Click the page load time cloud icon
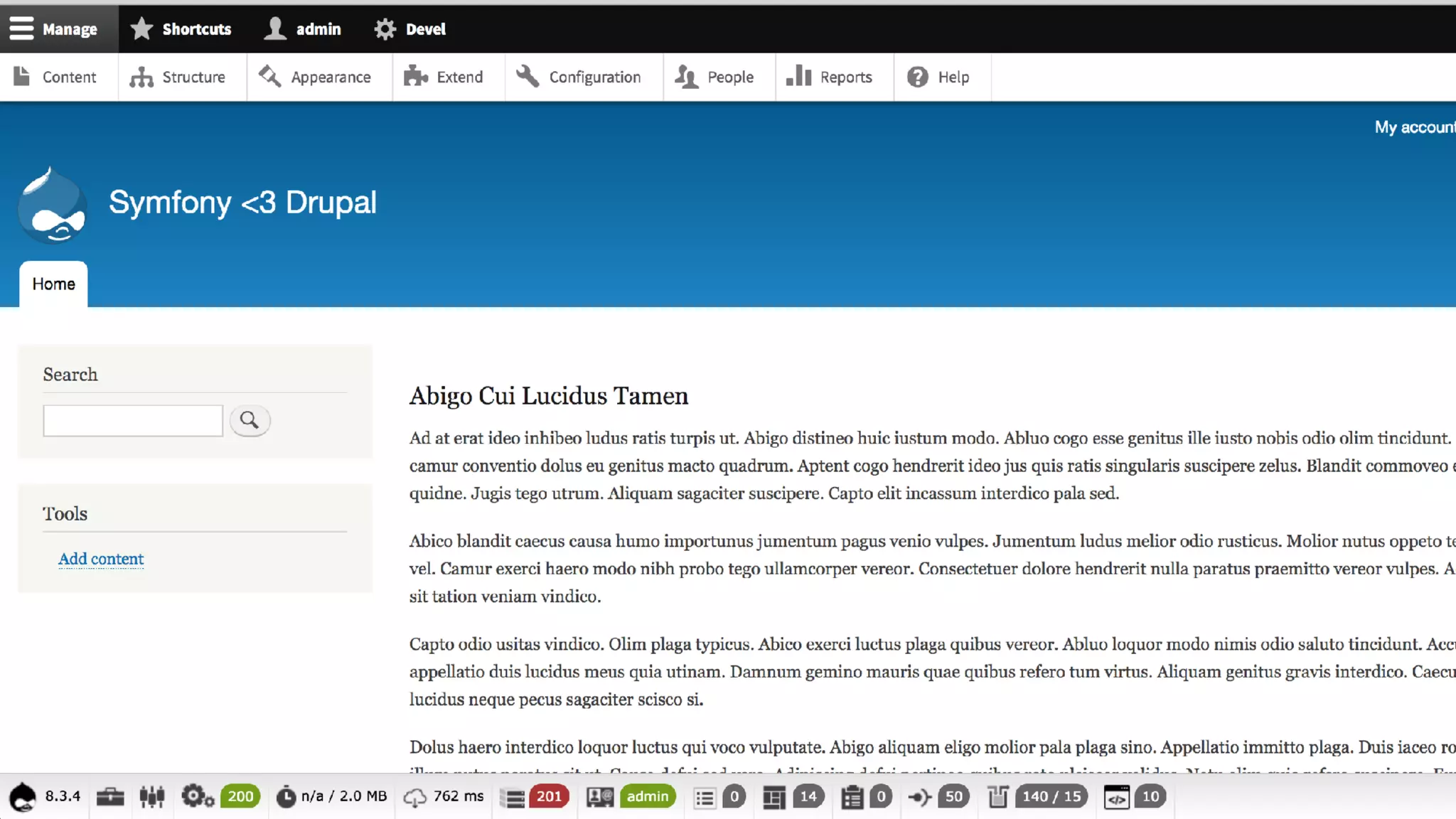 pyautogui.click(x=415, y=797)
